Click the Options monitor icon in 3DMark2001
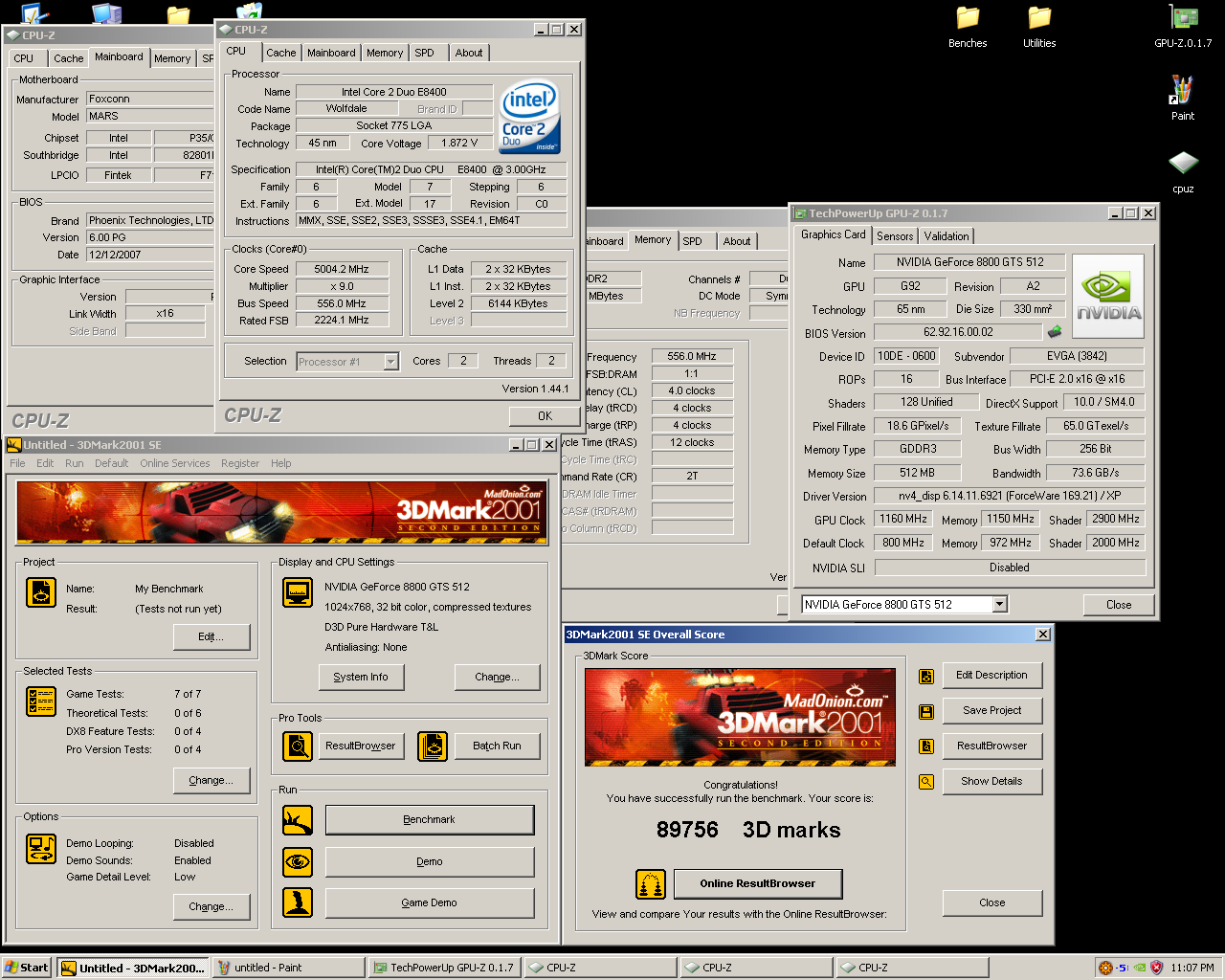The height and width of the screenshot is (980, 1225). (x=41, y=849)
